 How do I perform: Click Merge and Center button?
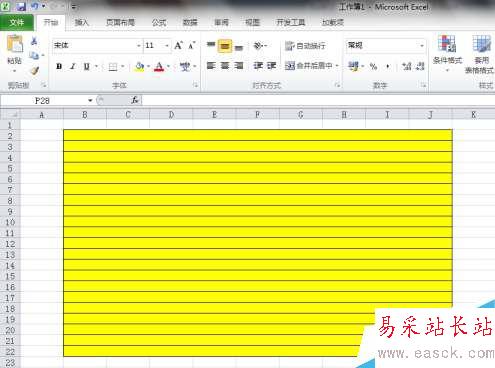(309, 66)
